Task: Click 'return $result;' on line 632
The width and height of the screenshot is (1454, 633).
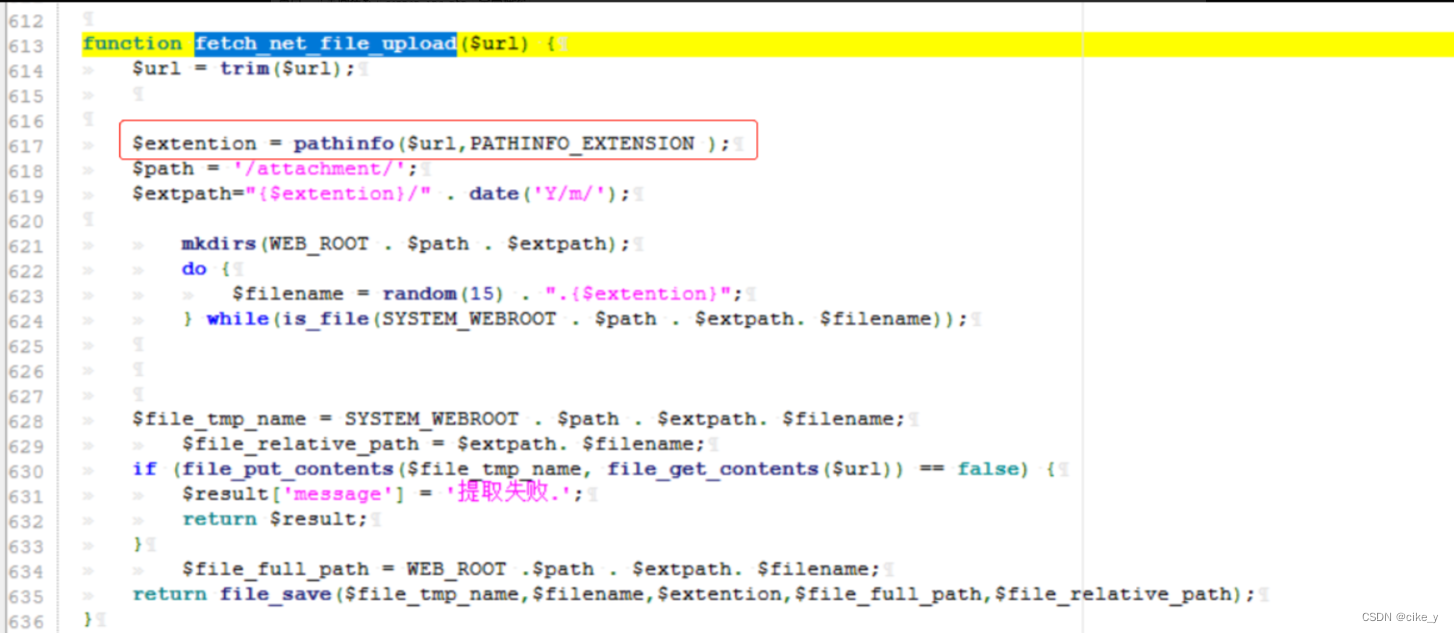Action: pos(275,519)
